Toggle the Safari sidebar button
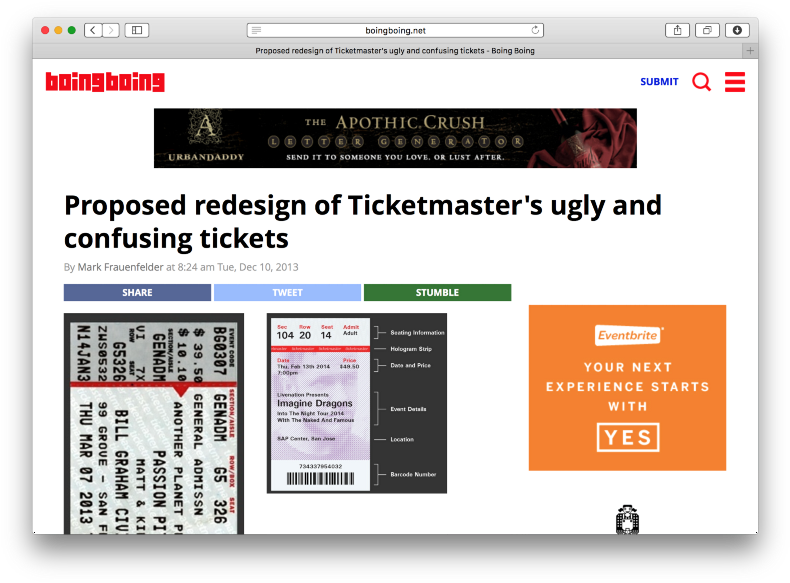The width and height of the screenshot is (790, 583). point(137,30)
